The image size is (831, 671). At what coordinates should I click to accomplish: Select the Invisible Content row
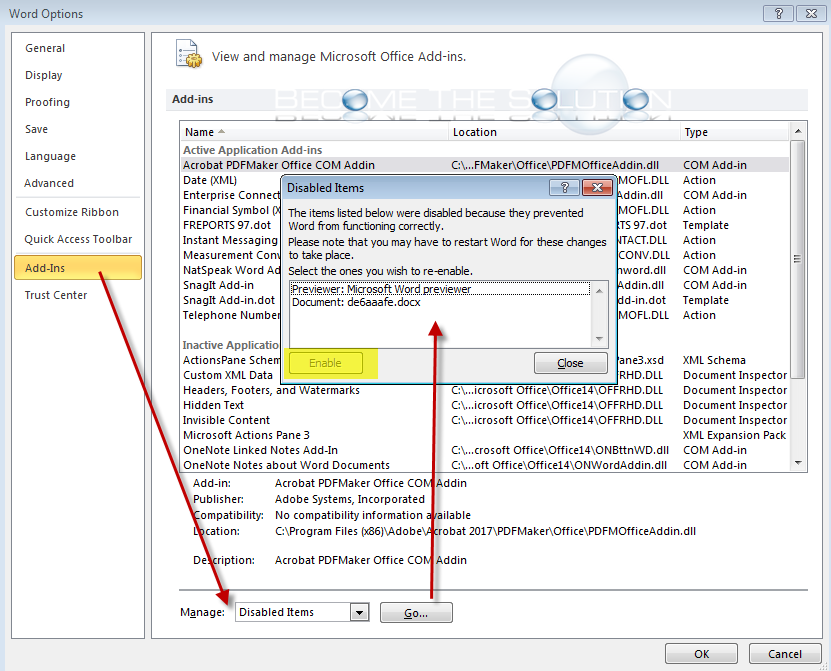[x=484, y=420]
